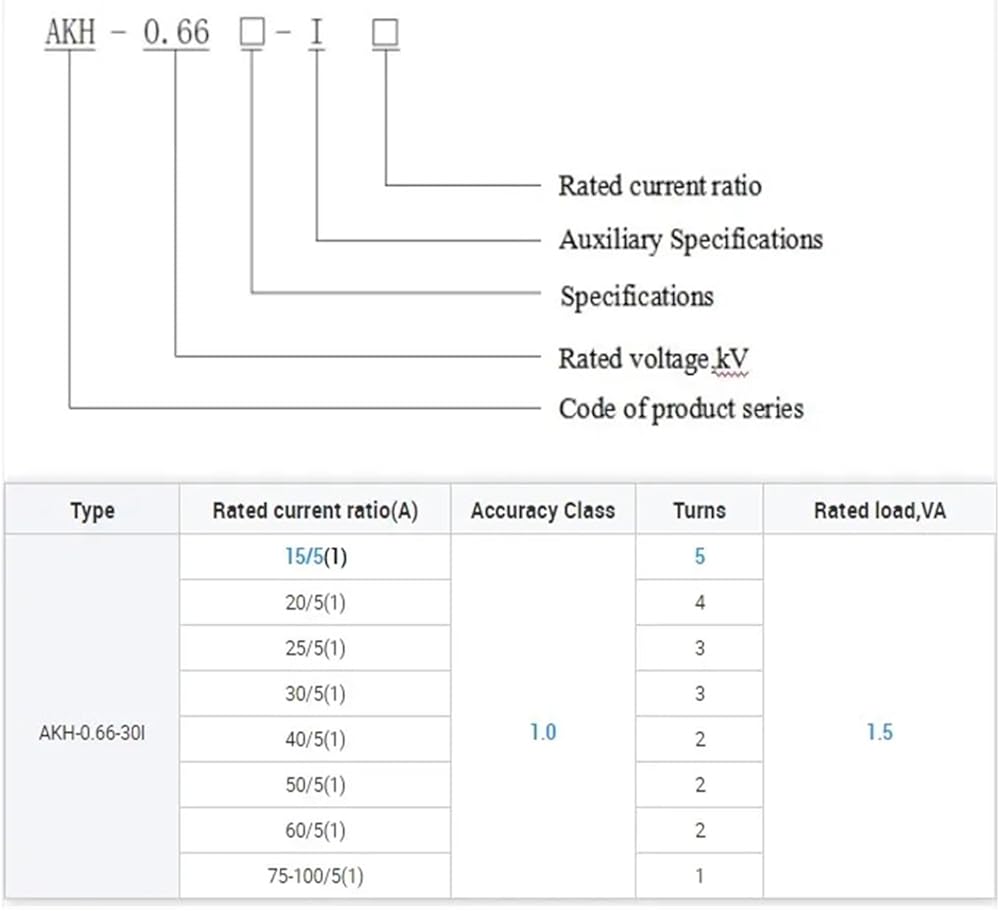Click the blue 15/5(1) current ratio link

314,557
